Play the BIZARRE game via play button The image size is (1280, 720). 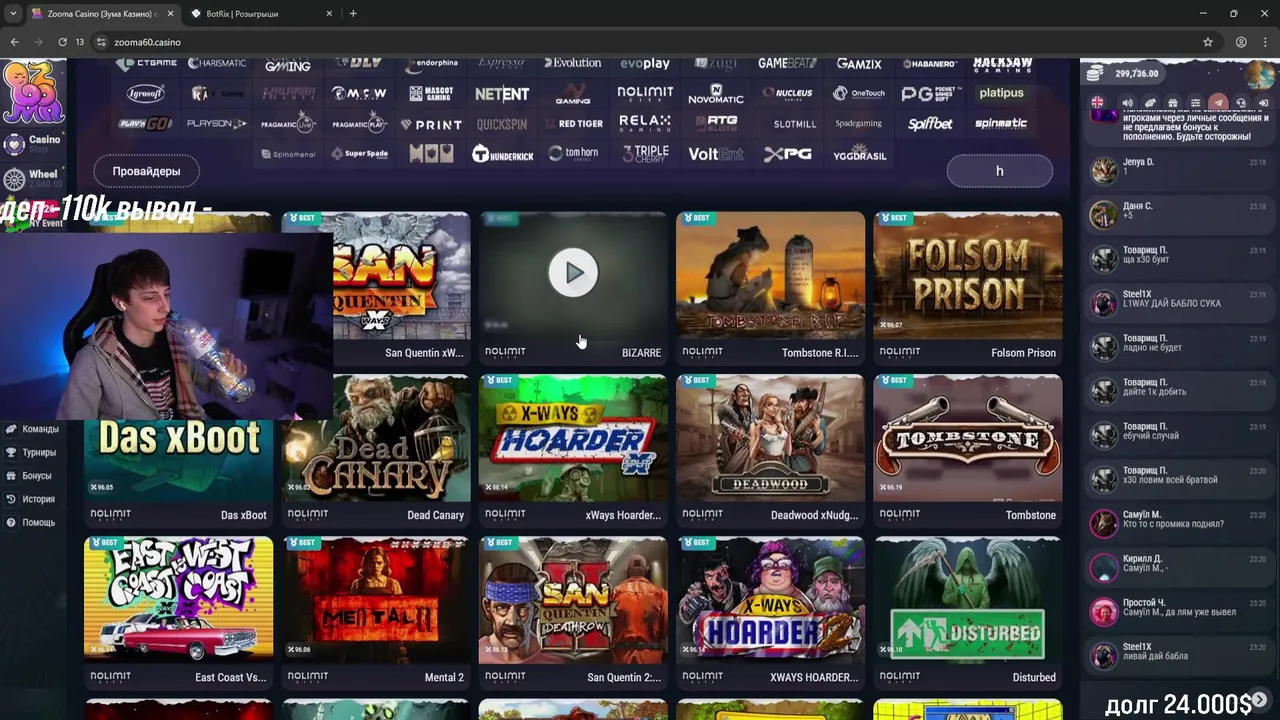point(573,273)
